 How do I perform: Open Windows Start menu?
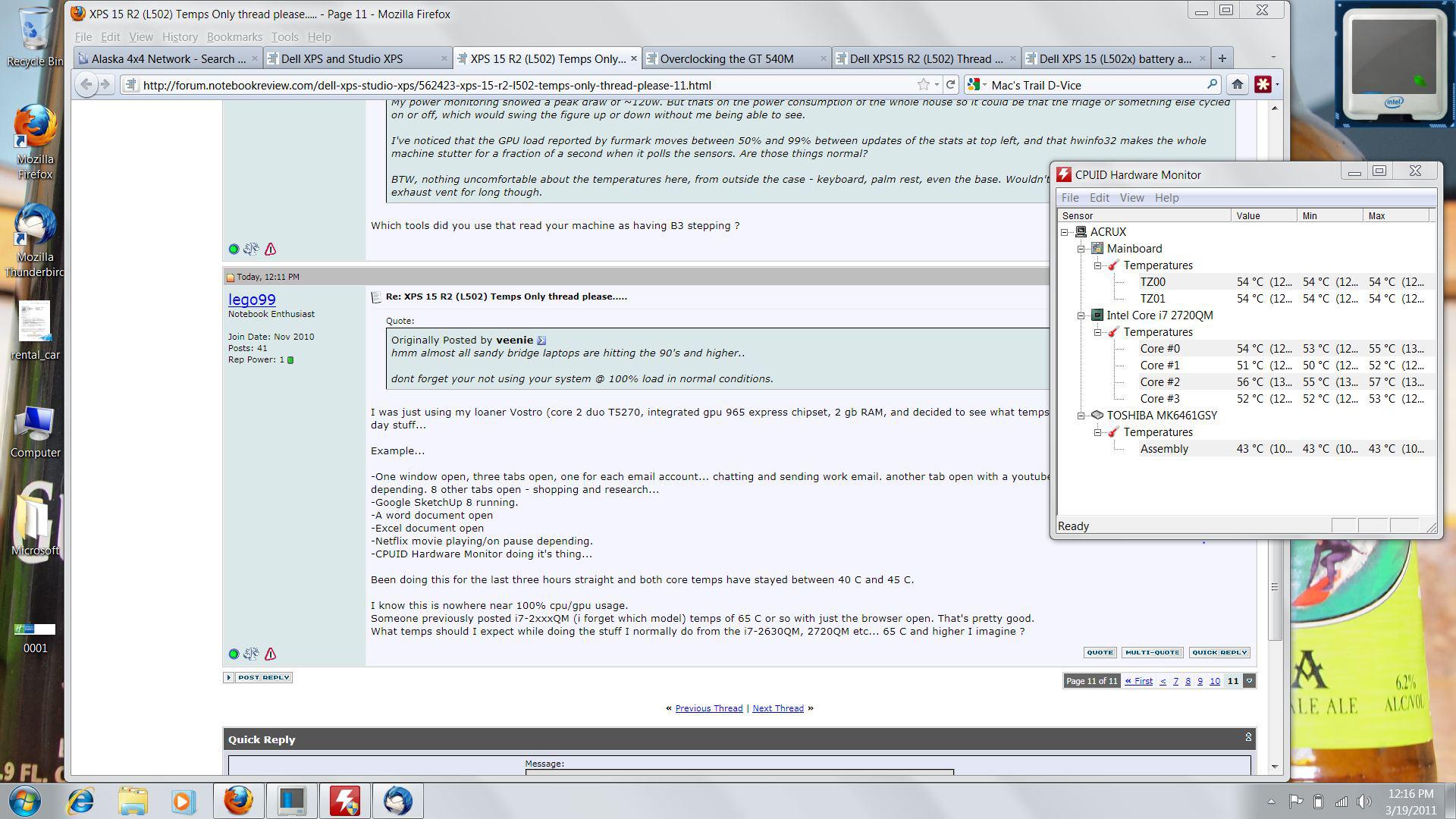[x=25, y=801]
